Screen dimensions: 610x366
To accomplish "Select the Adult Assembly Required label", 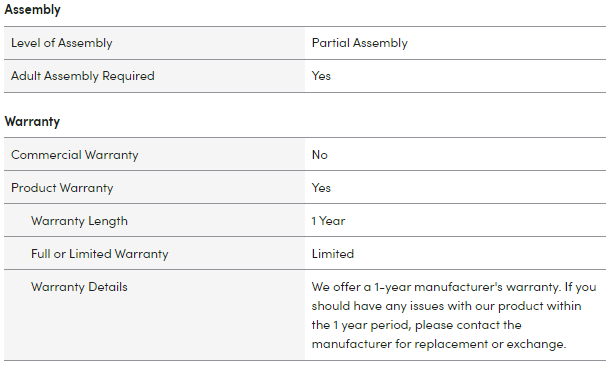I will 82,76.
